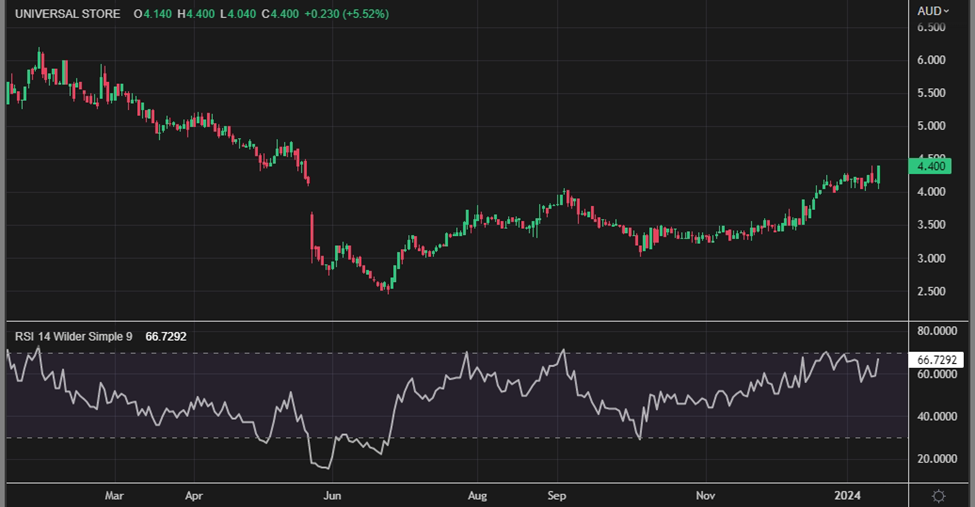The image size is (975, 507).
Task: Click the 5.000 price axis label
Action: 931,126
